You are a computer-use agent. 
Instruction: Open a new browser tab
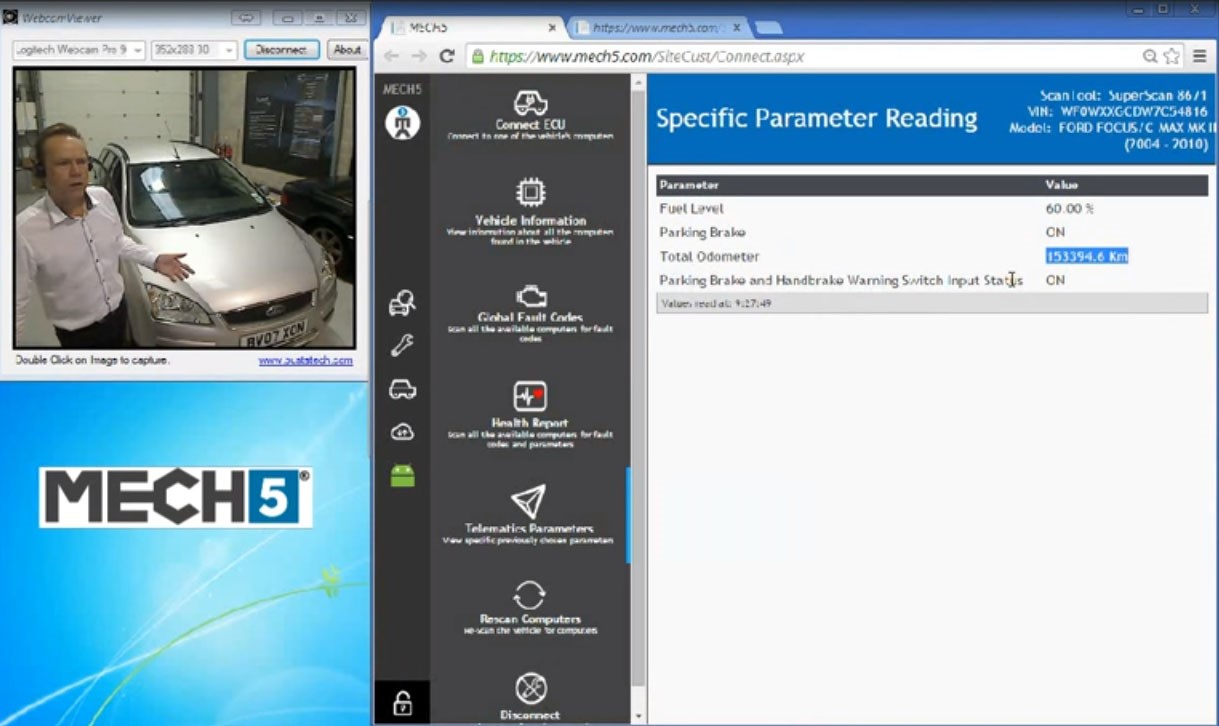tap(768, 27)
